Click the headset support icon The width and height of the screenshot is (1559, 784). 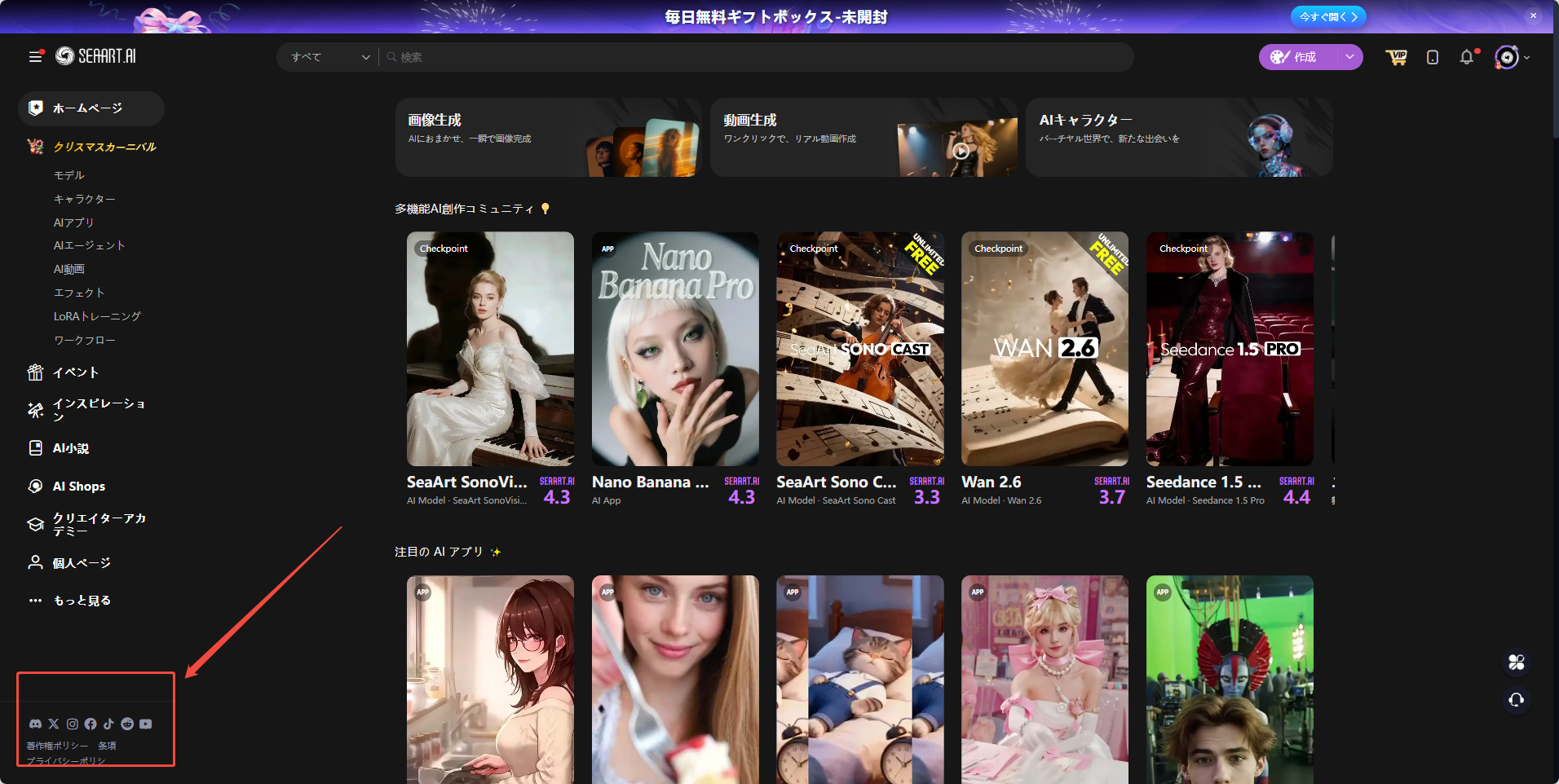[1516, 700]
